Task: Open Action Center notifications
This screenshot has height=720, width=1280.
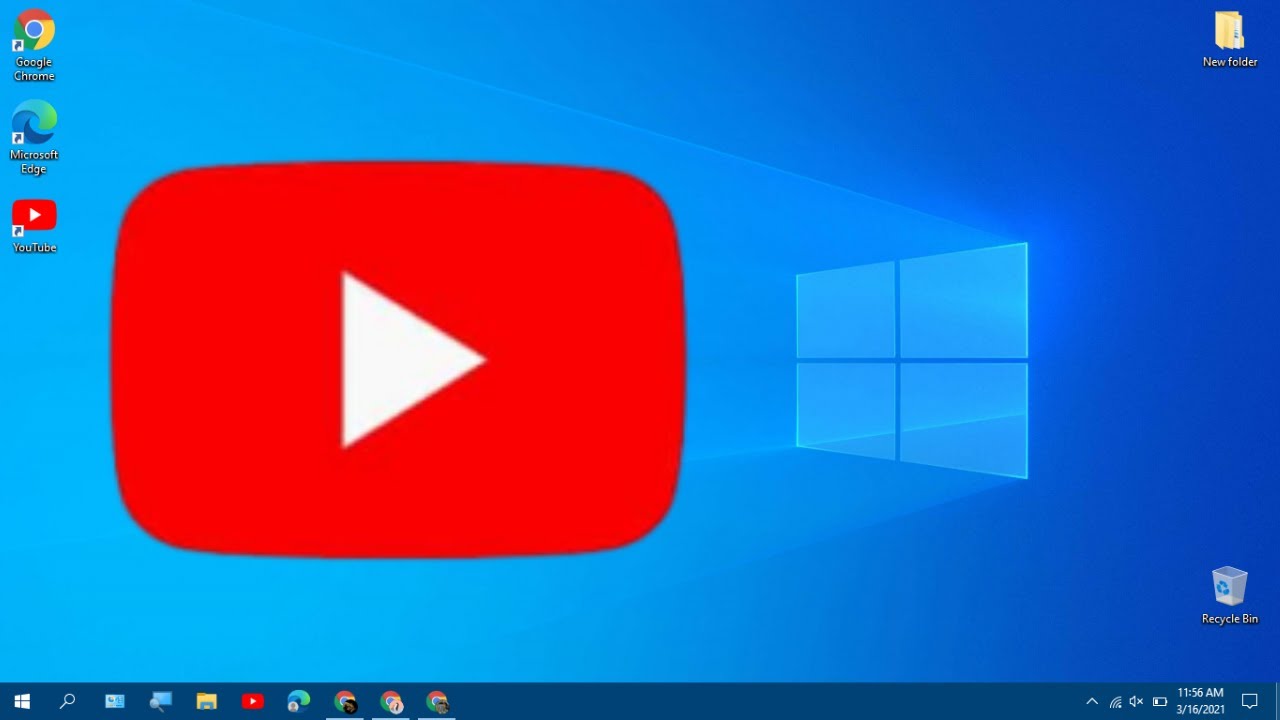Action: point(1251,701)
